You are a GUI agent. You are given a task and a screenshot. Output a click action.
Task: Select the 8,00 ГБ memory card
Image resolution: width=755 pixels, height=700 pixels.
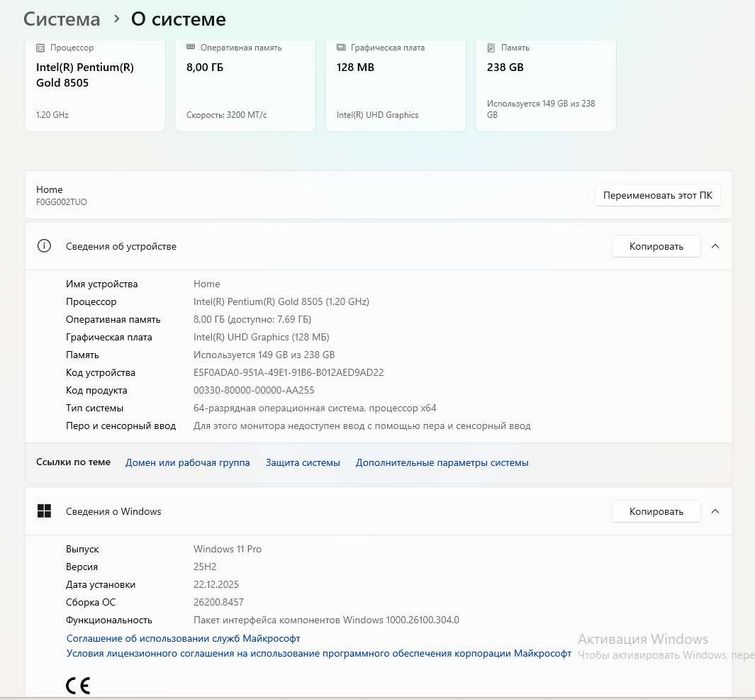(x=245, y=86)
